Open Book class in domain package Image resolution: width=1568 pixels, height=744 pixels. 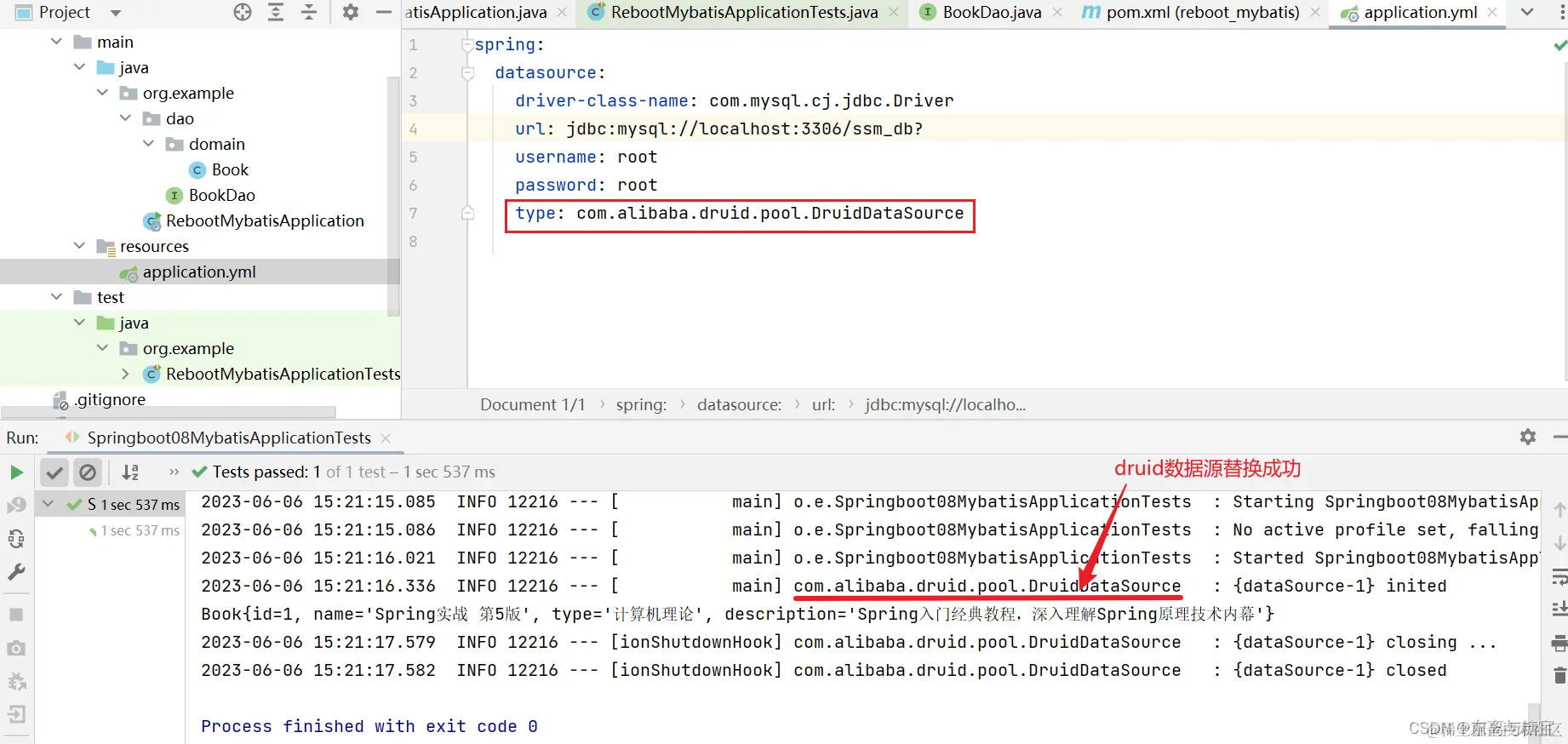(230, 169)
